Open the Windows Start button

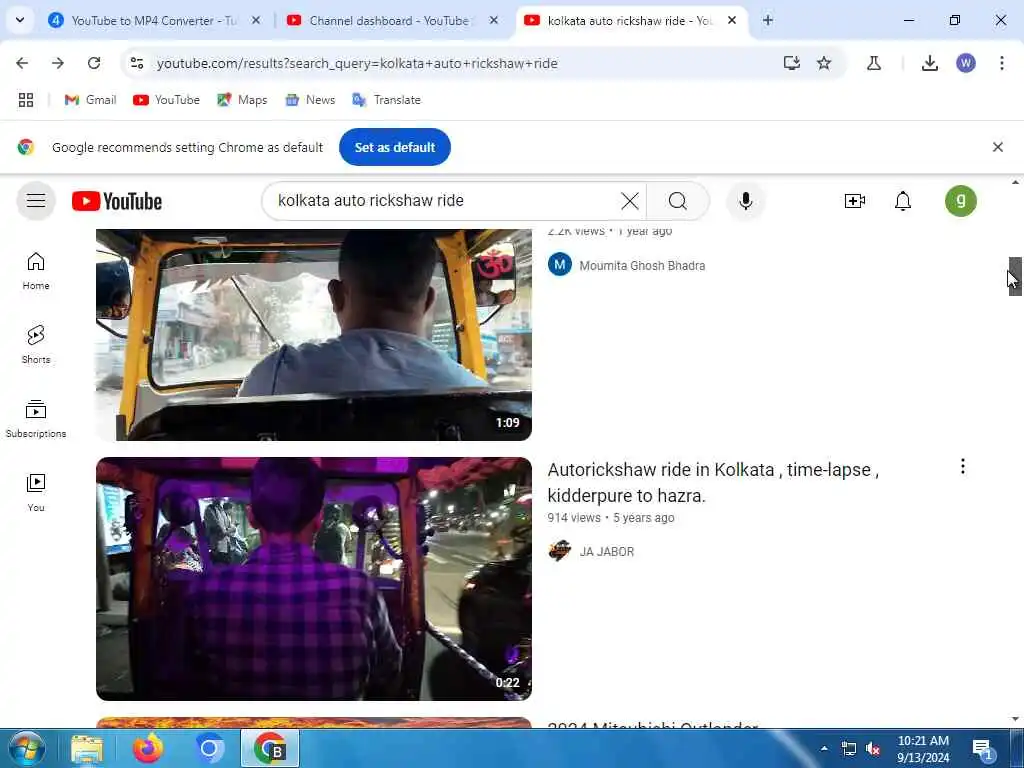[x=26, y=748]
